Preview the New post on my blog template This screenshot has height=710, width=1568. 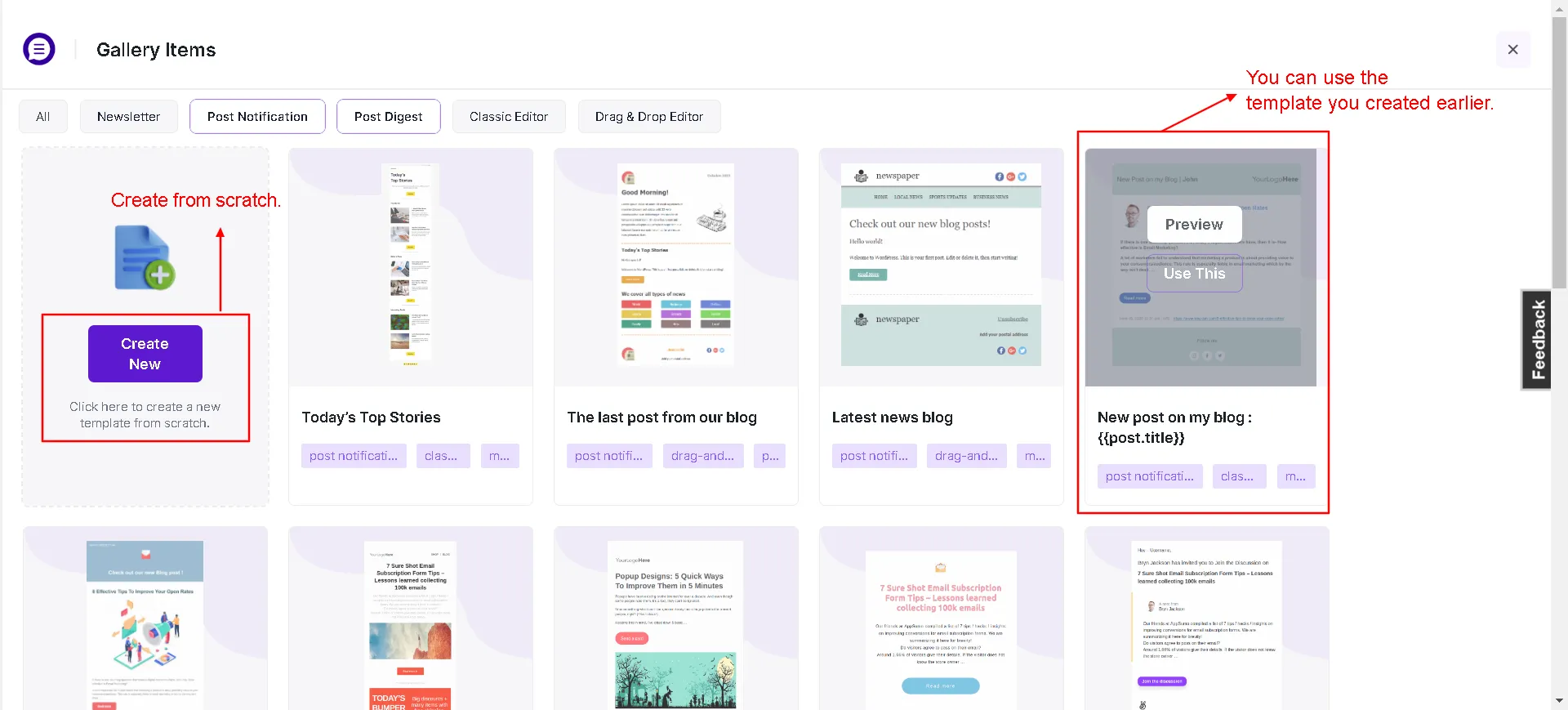[1194, 225]
